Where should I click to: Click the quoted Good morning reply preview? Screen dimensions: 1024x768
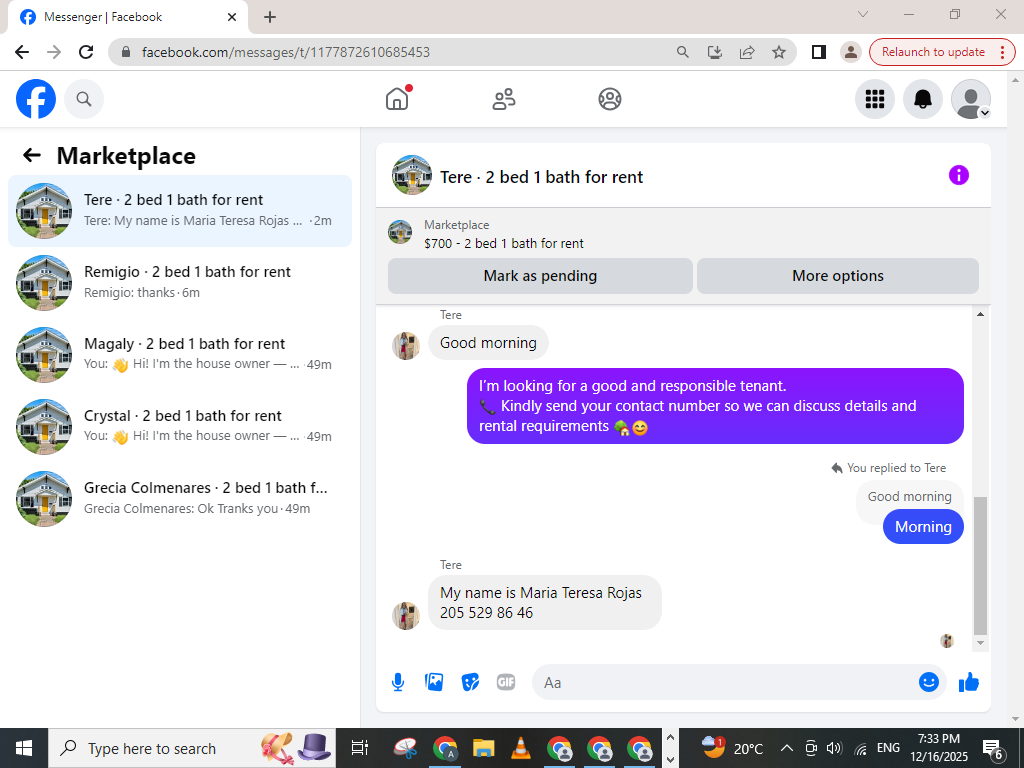pos(909,497)
